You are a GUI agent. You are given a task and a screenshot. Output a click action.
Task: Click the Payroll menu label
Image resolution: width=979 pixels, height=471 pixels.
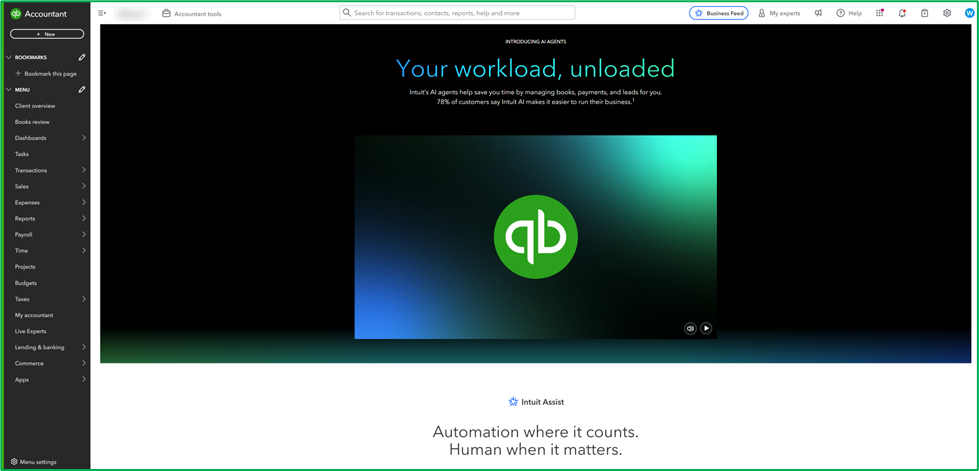[x=24, y=235]
